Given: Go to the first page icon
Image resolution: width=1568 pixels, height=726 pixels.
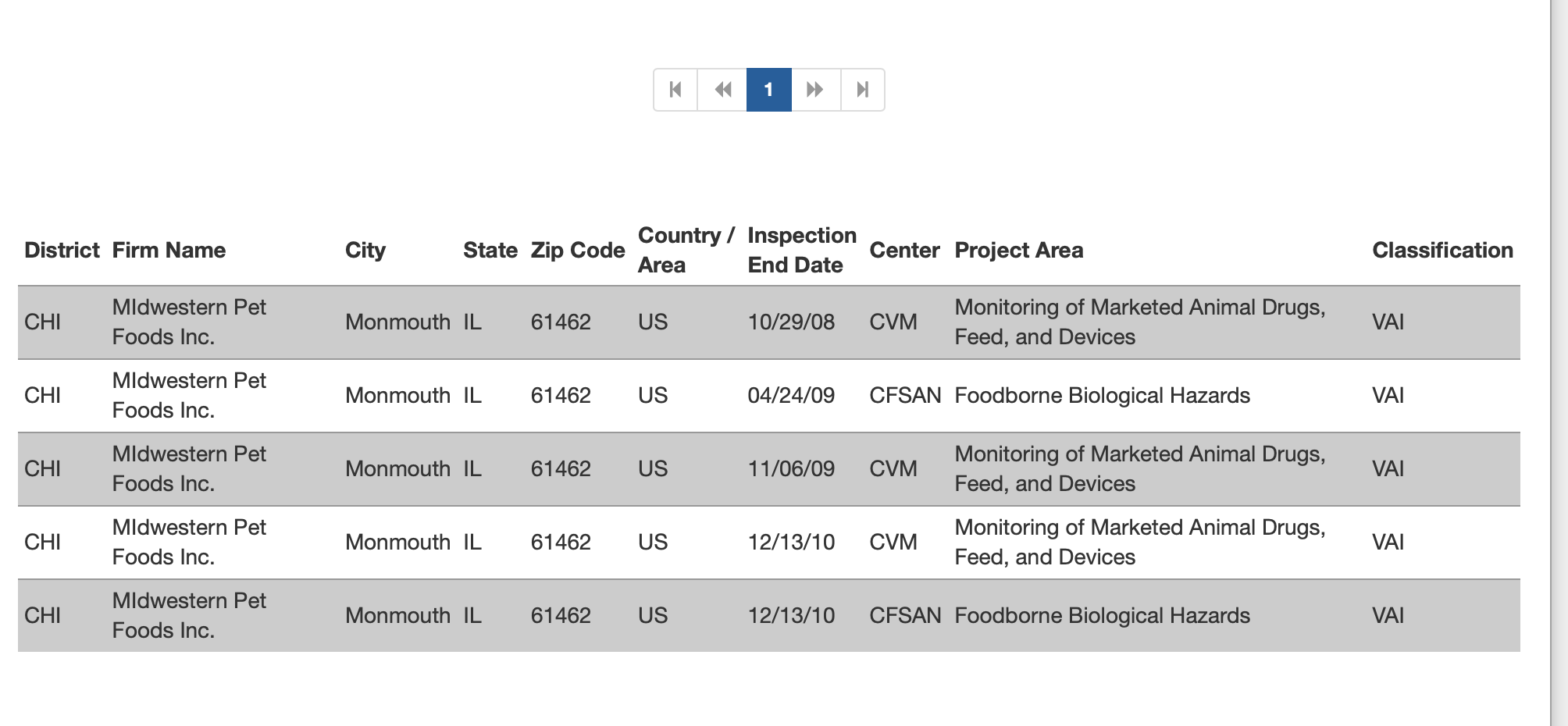Looking at the screenshot, I should click(675, 90).
